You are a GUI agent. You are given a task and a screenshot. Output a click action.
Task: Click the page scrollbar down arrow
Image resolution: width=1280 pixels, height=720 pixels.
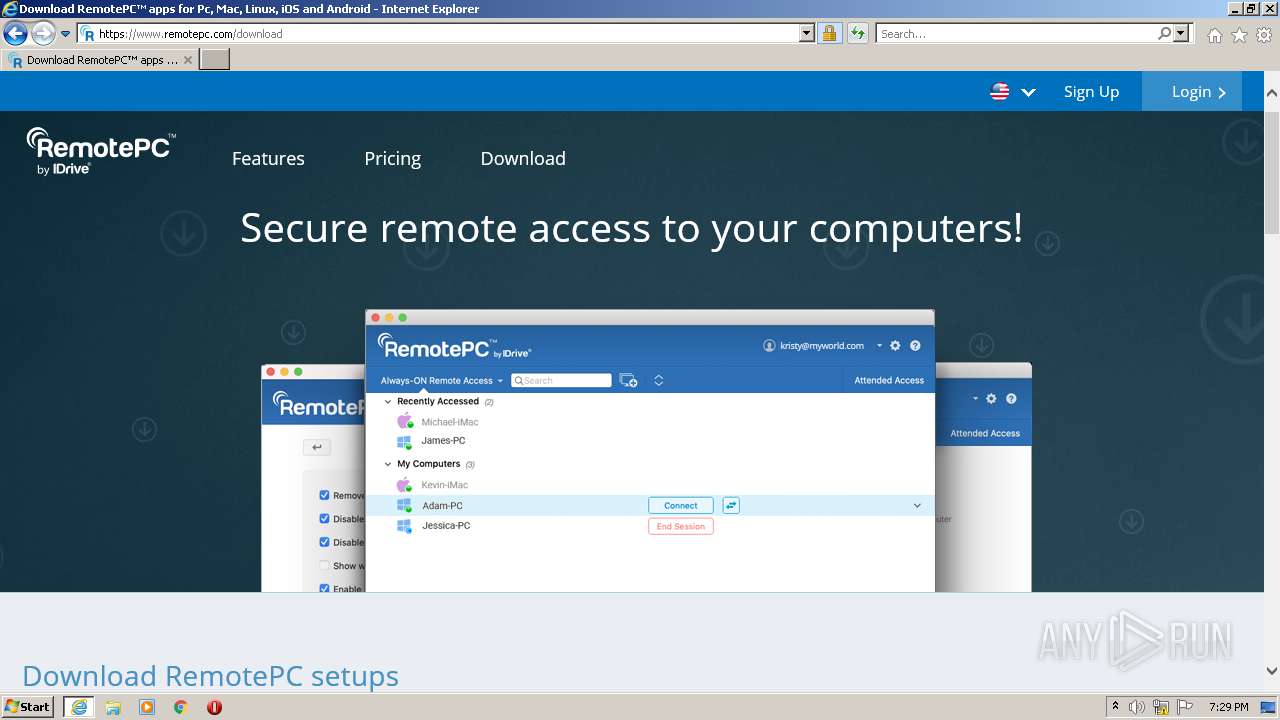click(x=1271, y=672)
